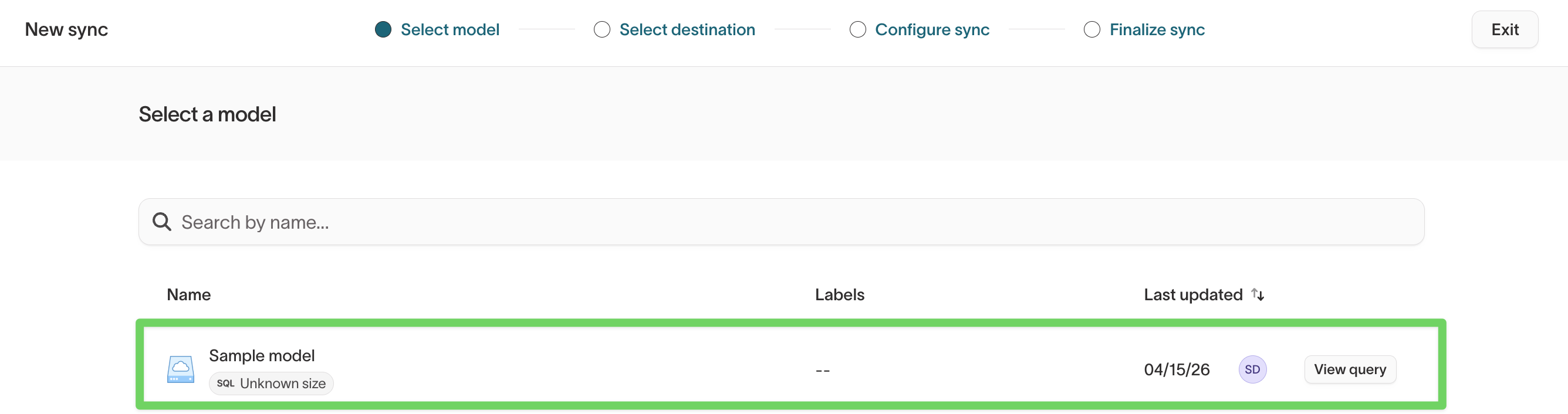Click the Labels column header

click(x=839, y=294)
